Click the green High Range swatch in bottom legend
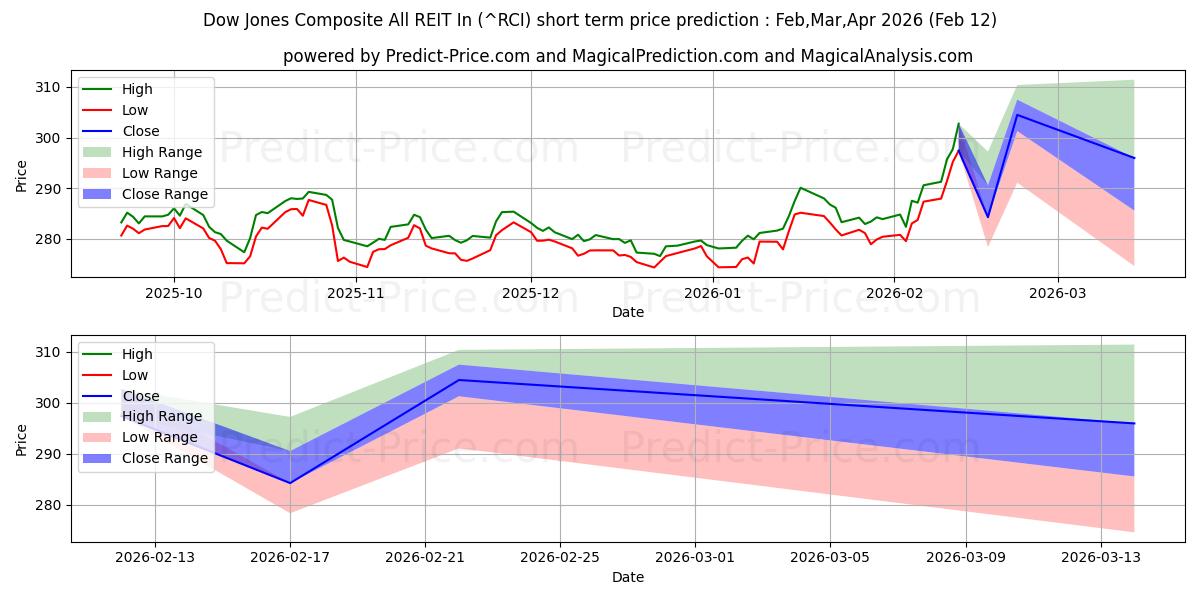The height and width of the screenshot is (600, 1200). [x=100, y=416]
